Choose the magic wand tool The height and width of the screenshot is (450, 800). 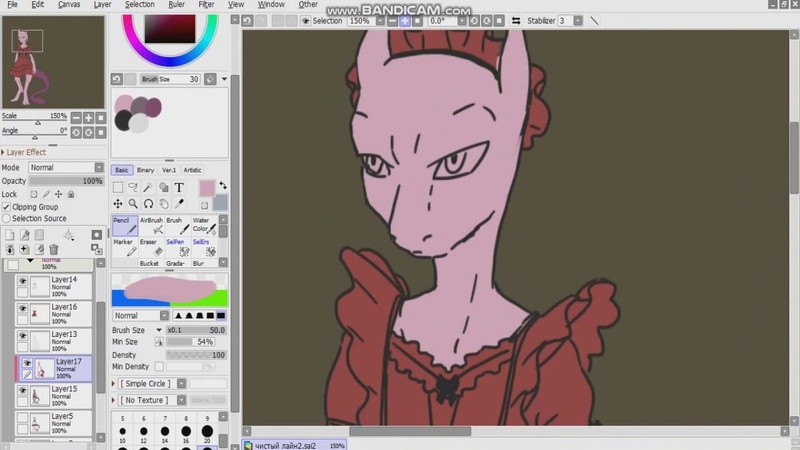coord(148,187)
